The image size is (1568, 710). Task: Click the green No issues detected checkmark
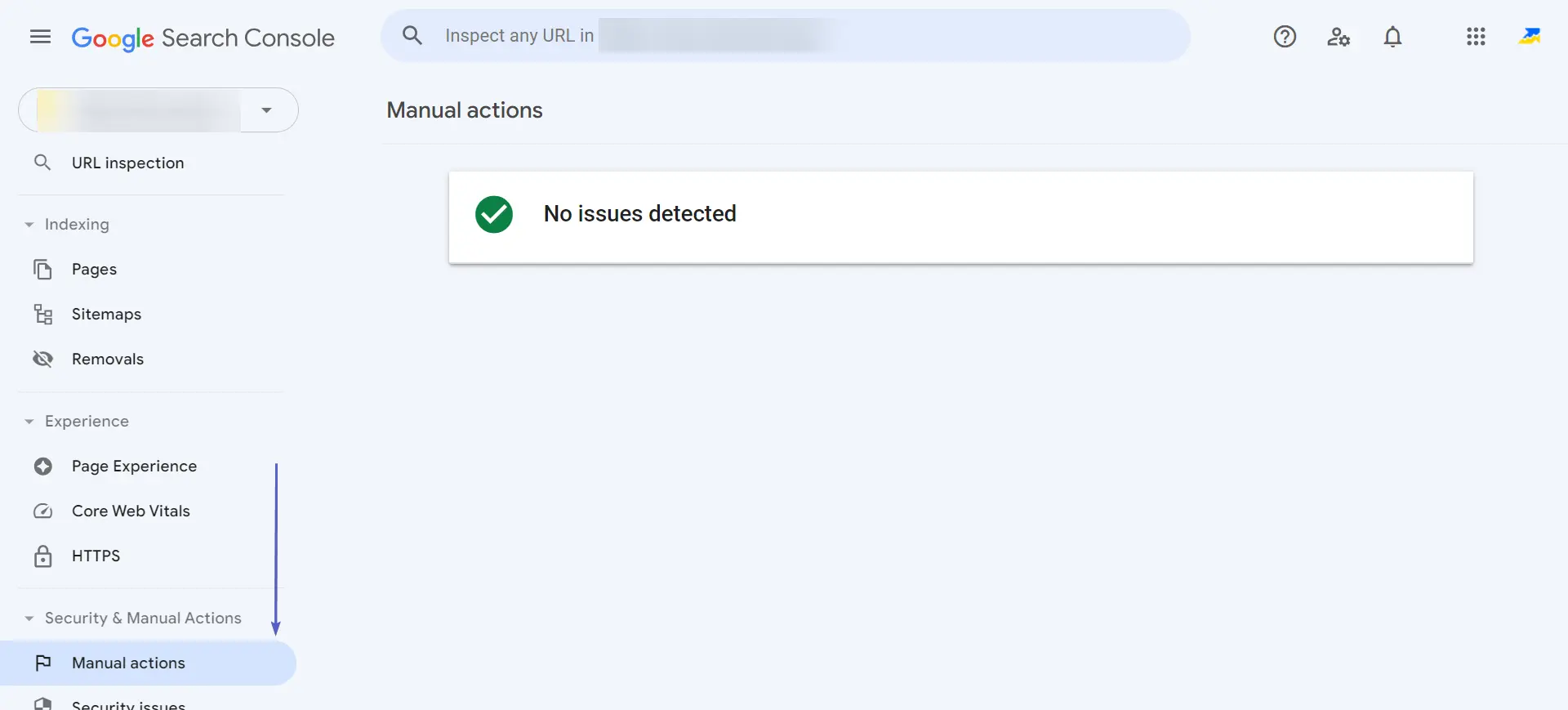click(x=493, y=214)
